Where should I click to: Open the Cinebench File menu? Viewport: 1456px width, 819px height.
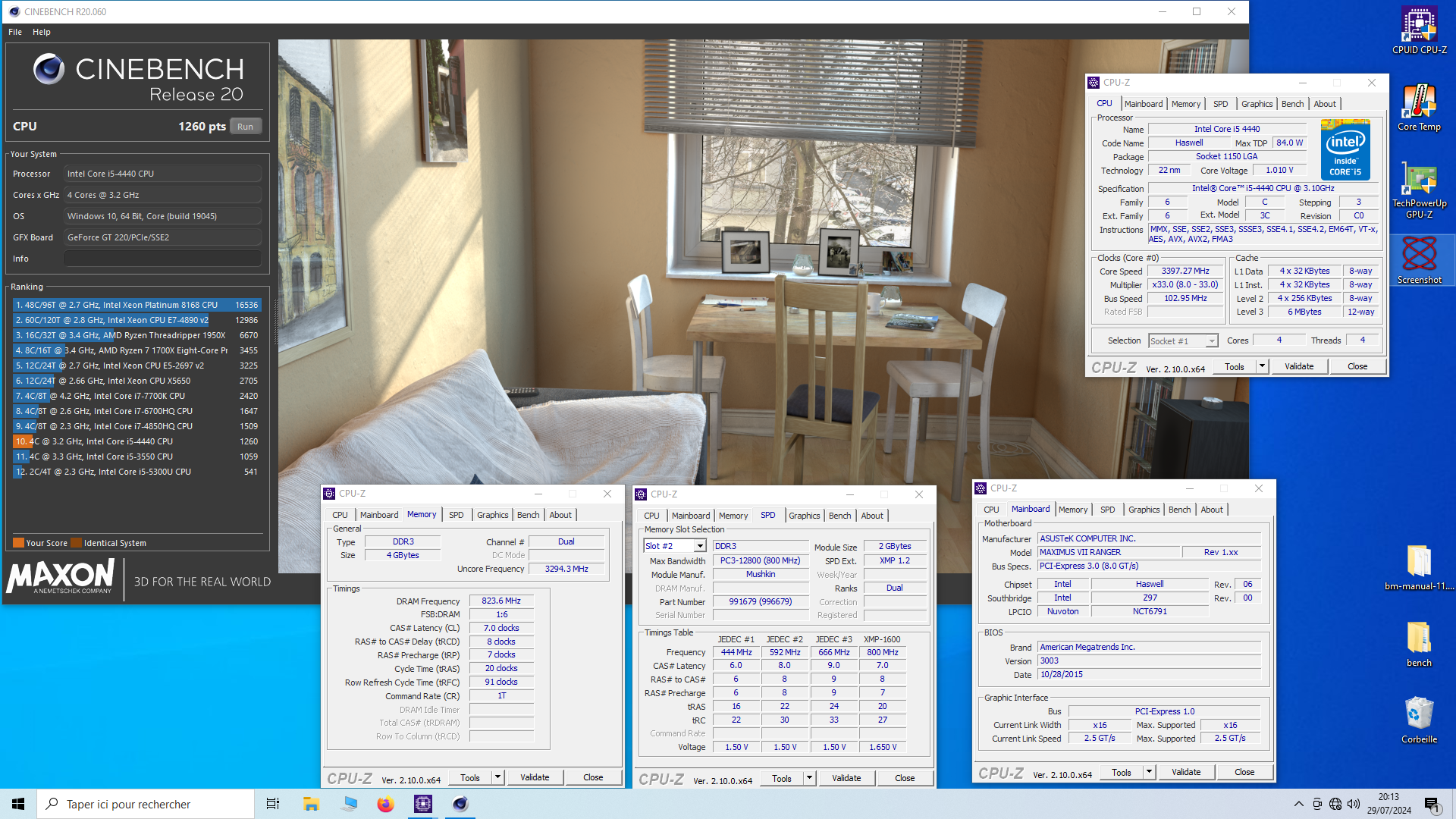(15, 32)
